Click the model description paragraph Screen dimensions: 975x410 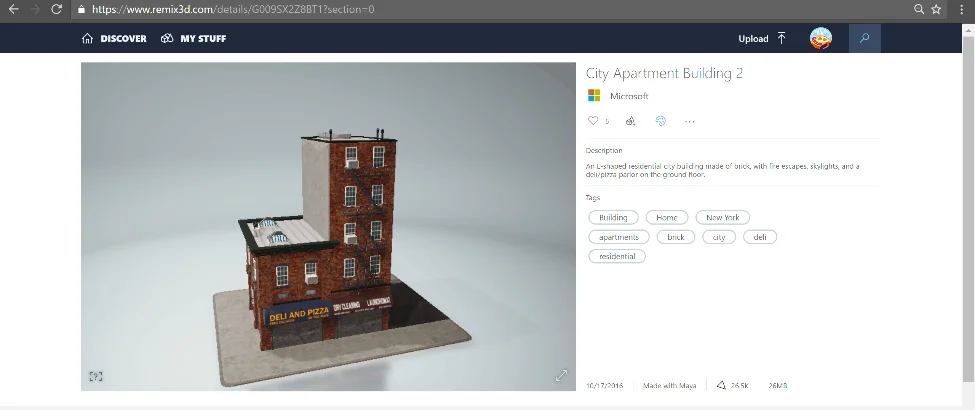723,170
